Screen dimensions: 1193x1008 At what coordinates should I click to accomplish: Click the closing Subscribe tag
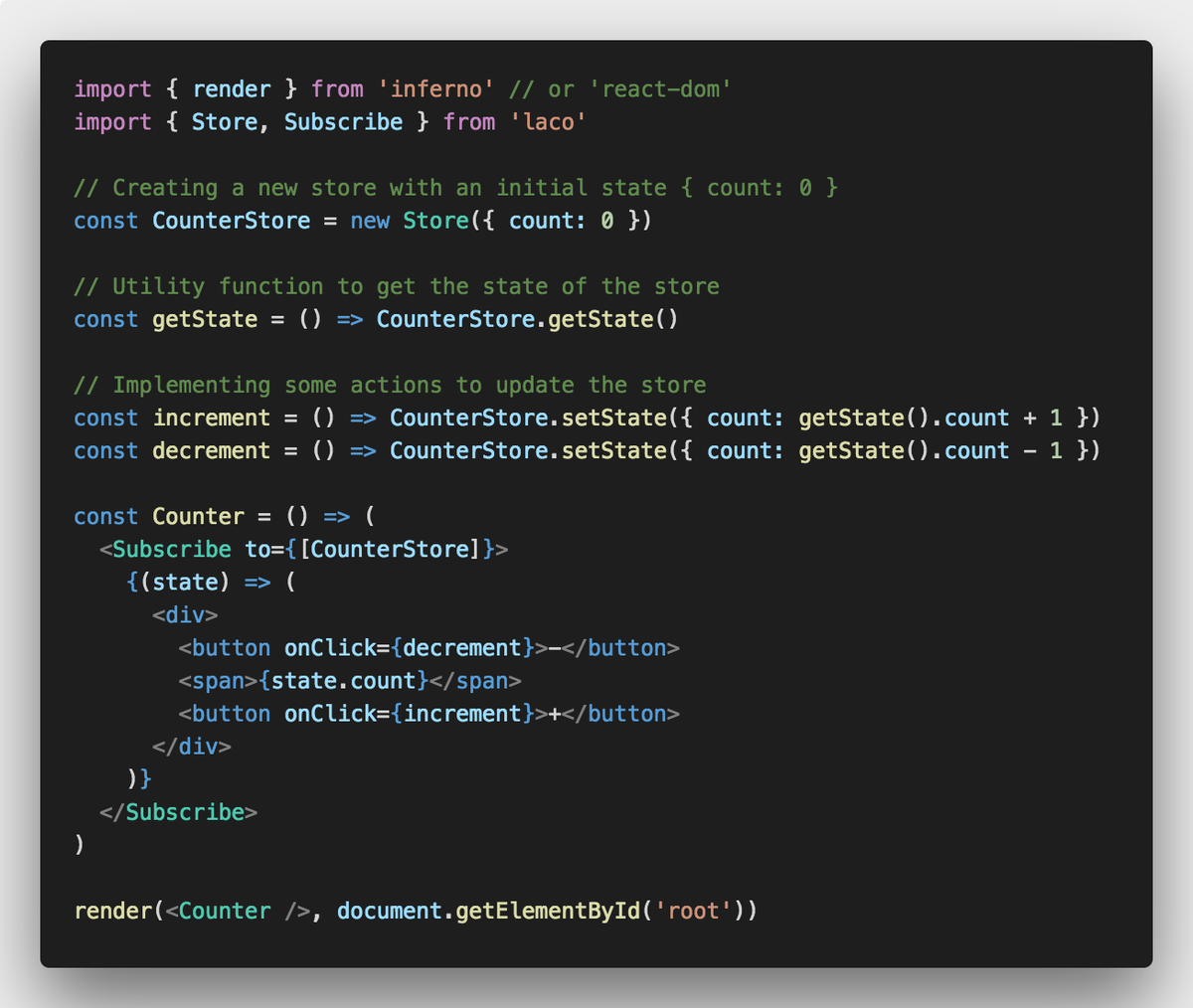click(x=181, y=811)
